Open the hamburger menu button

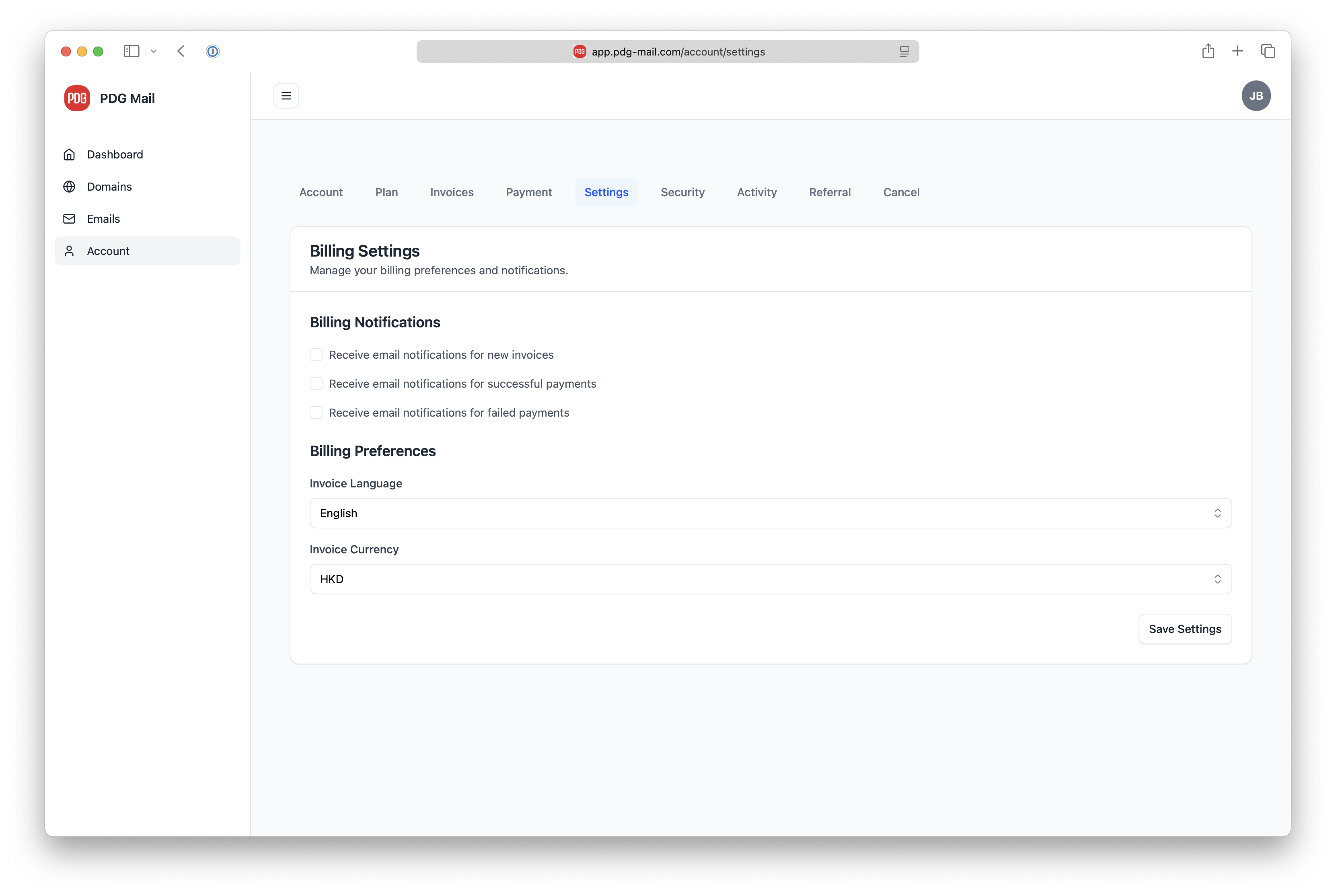(x=286, y=95)
